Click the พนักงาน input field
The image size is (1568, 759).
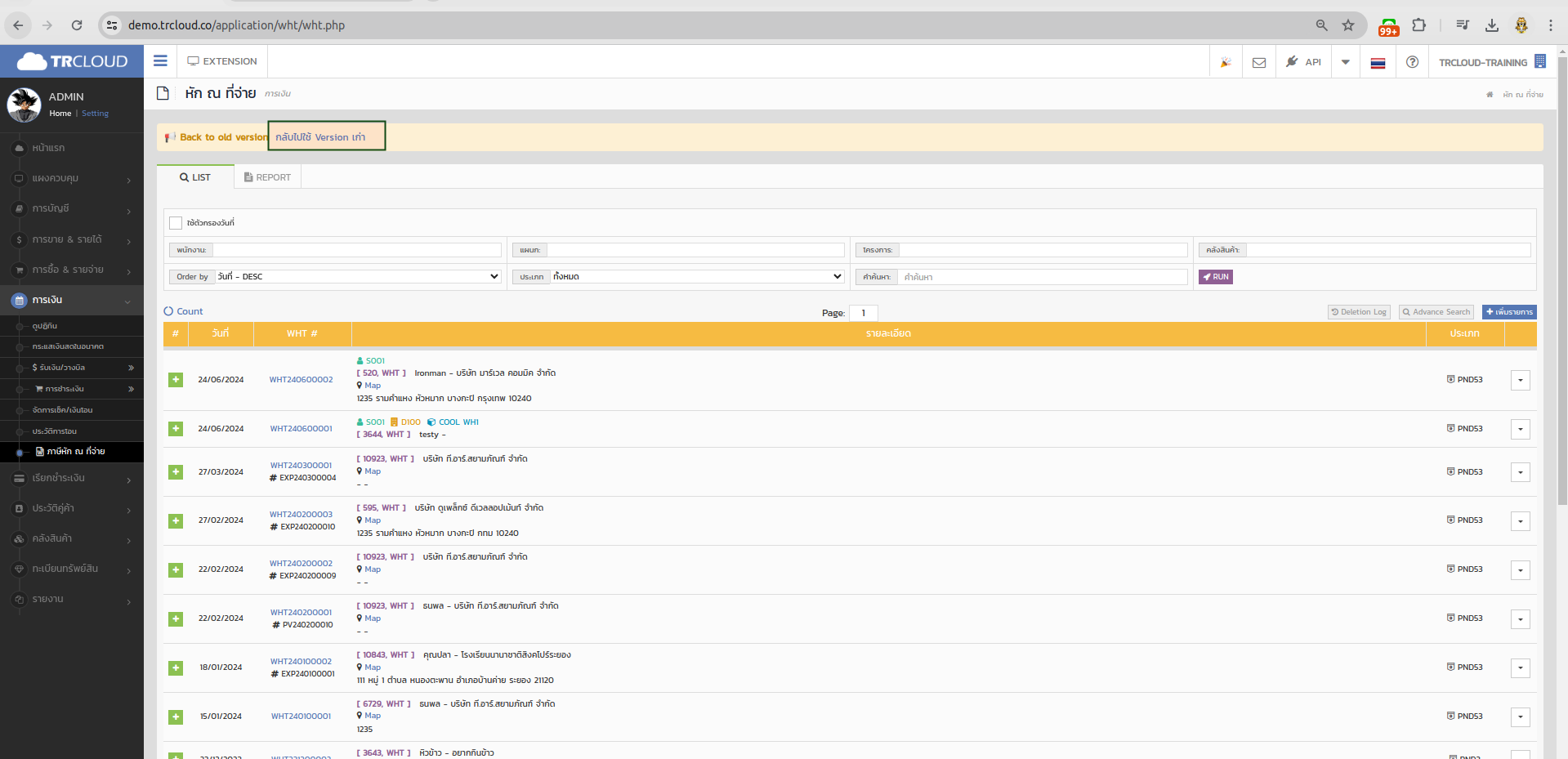coord(357,250)
